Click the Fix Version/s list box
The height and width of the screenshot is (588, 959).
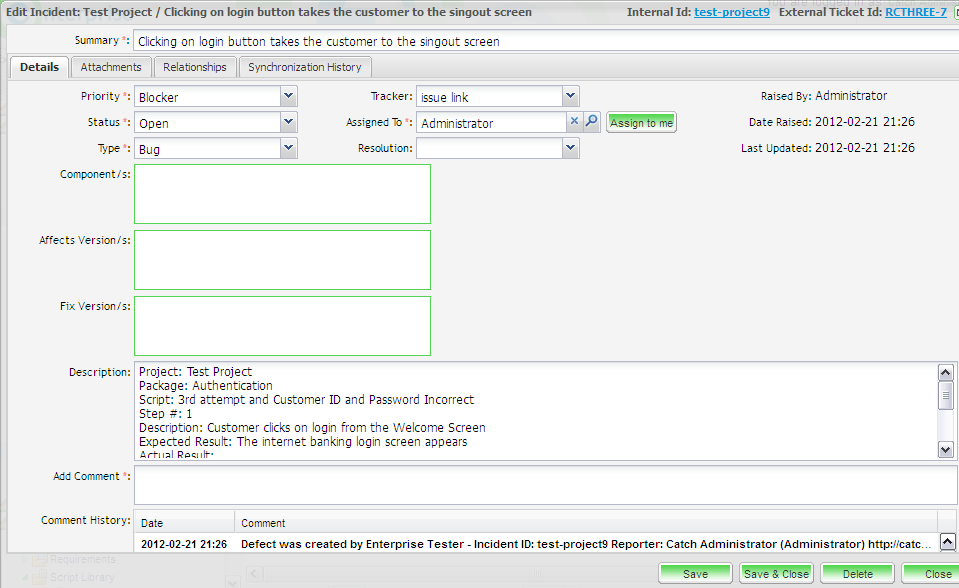pos(282,325)
